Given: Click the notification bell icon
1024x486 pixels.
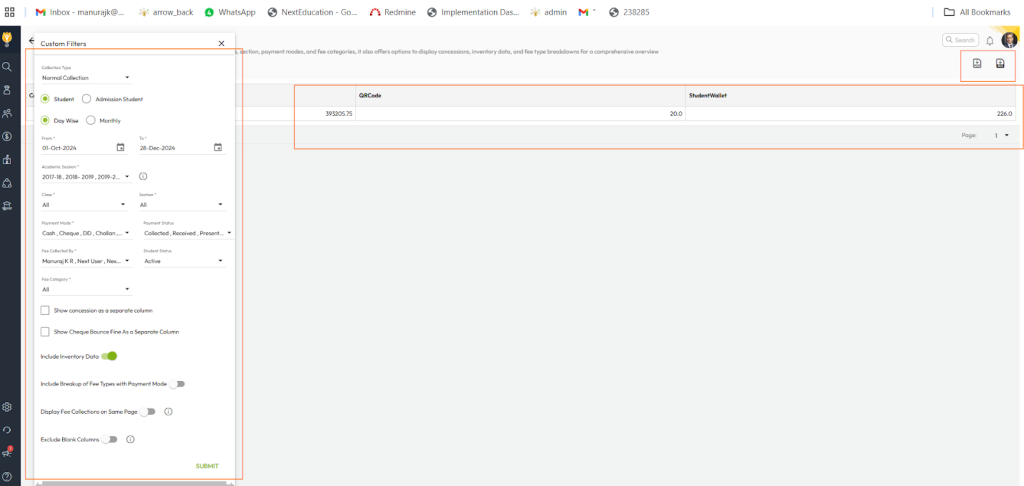Looking at the screenshot, I should coord(990,41).
